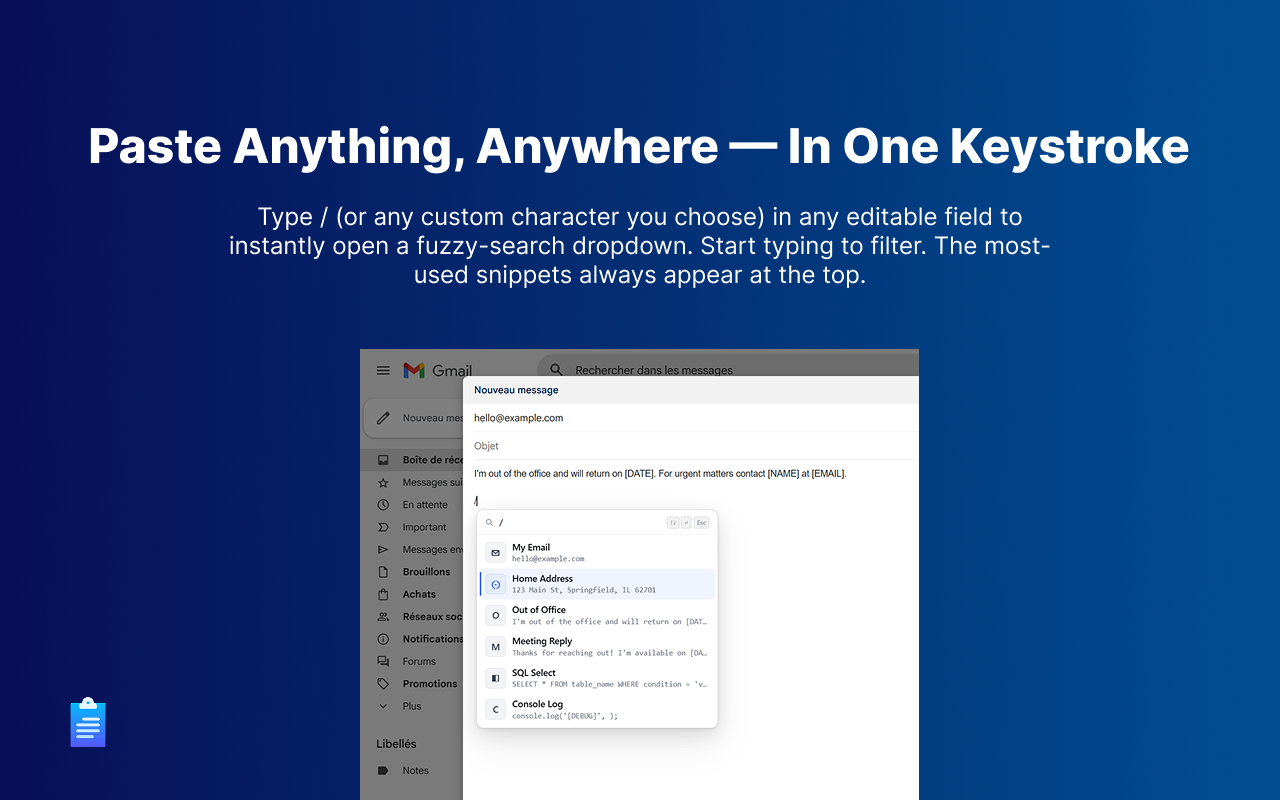Viewport: 1280px width, 800px height.
Task: Insert the 'Out of Office' snippet
Action: pyautogui.click(x=597, y=615)
